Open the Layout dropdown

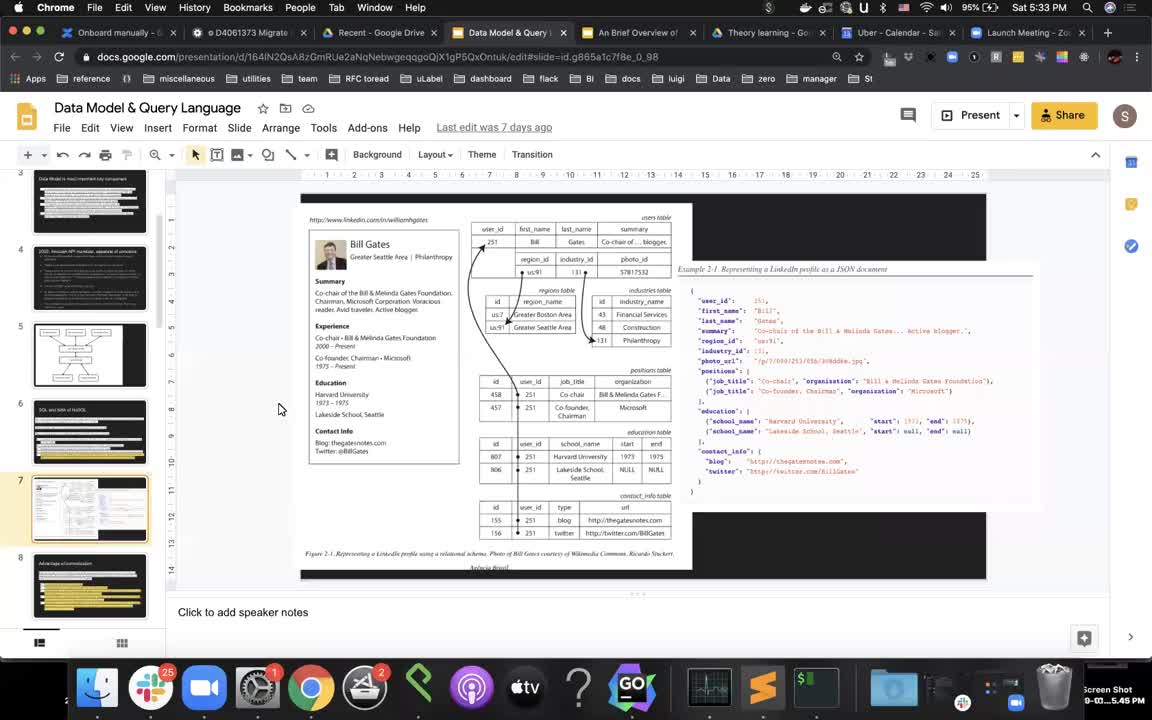click(435, 155)
